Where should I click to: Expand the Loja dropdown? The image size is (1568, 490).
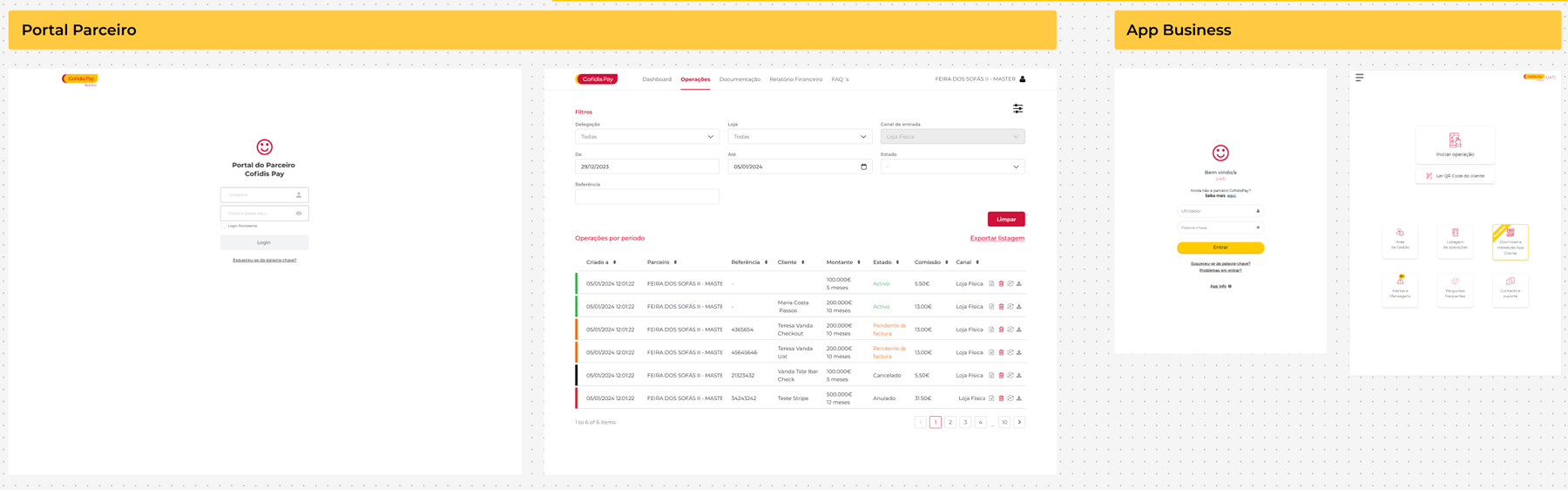tap(800, 137)
